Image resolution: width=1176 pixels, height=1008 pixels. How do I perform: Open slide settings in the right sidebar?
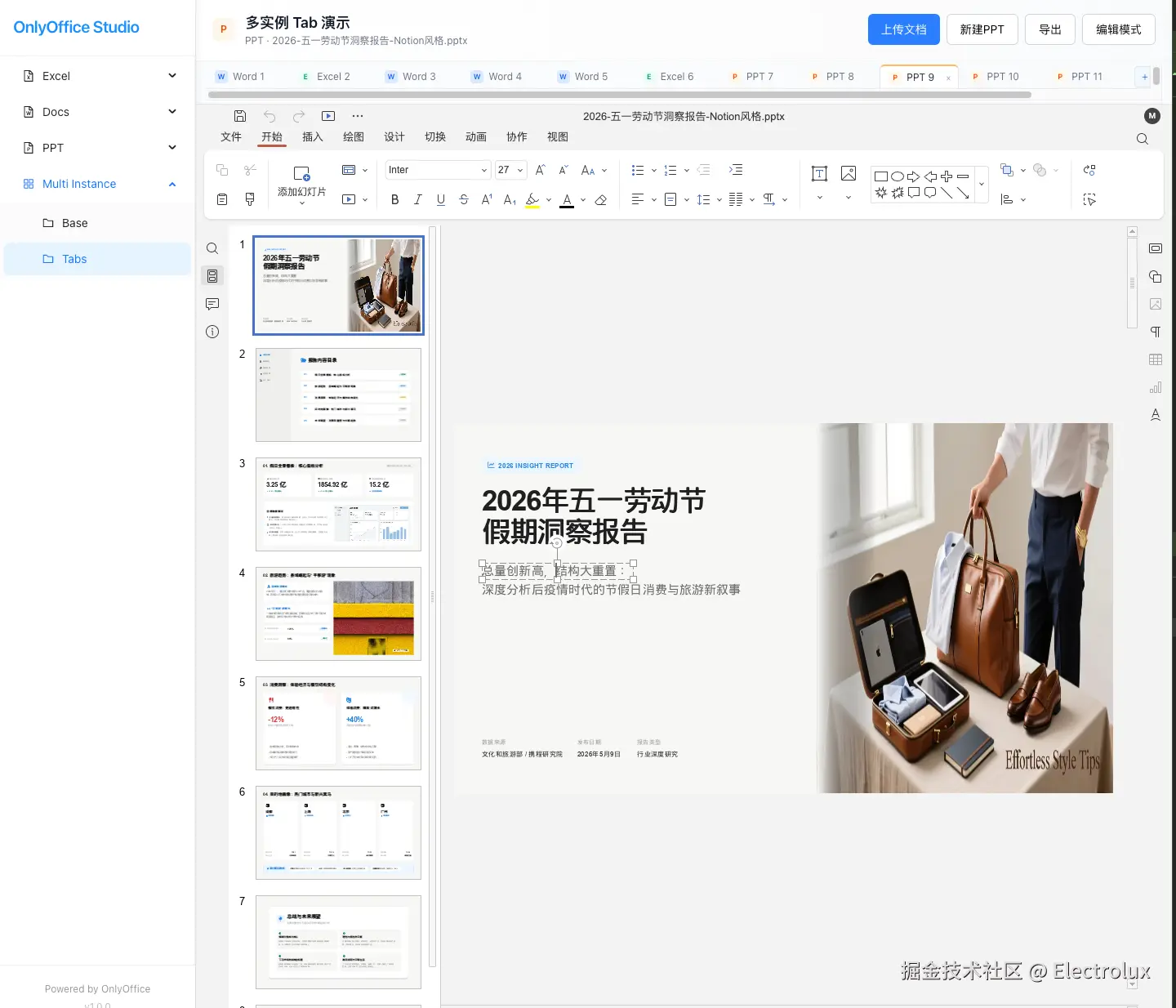(1156, 248)
